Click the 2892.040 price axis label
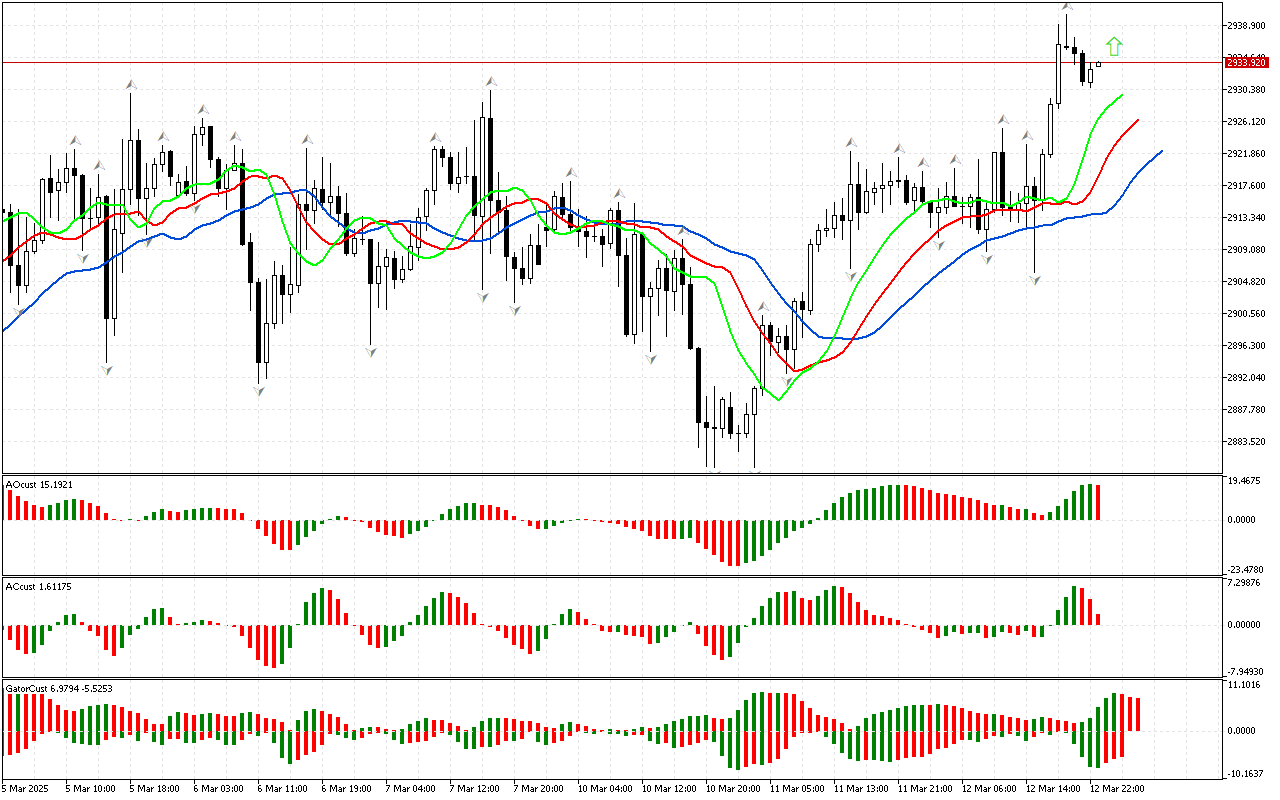The height and width of the screenshot is (800, 1280). tap(1247, 378)
